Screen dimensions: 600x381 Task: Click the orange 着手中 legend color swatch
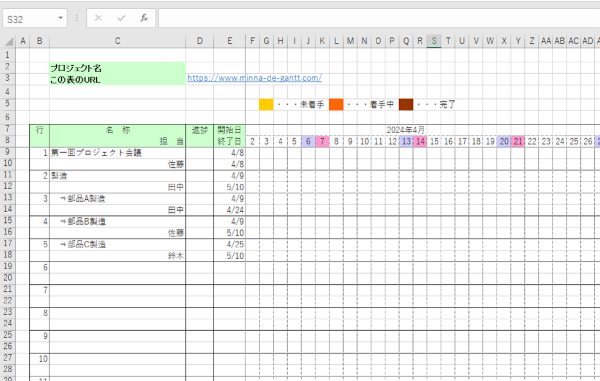point(336,104)
